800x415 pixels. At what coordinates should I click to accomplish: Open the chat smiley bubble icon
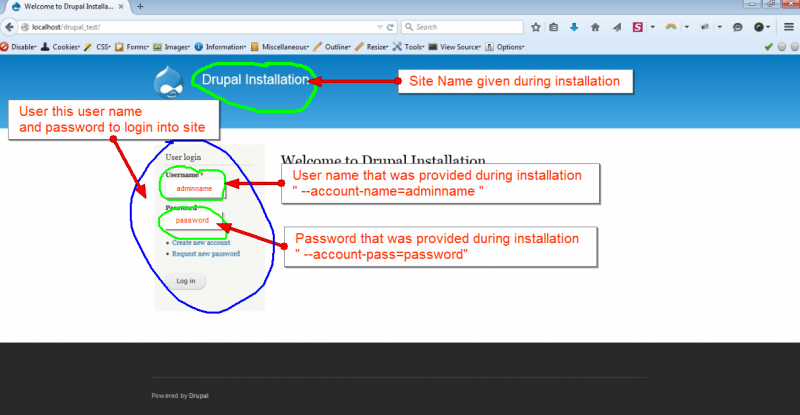738,27
